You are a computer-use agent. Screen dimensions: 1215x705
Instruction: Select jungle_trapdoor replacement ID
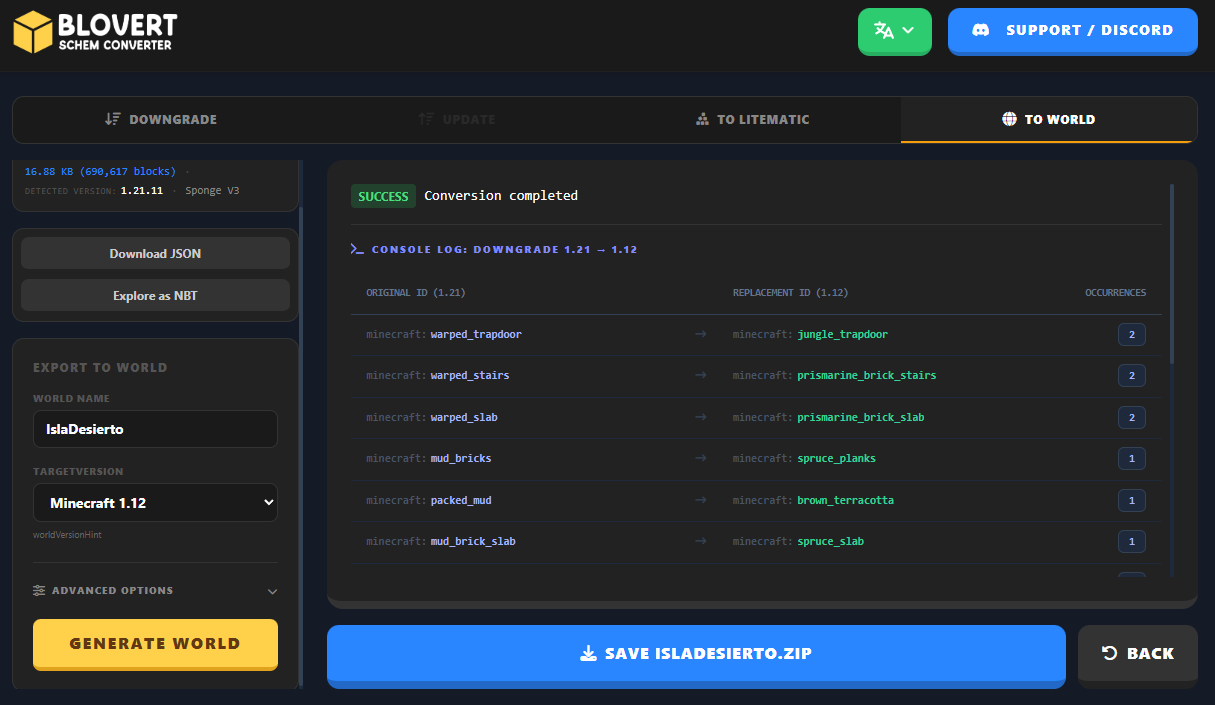pos(842,334)
